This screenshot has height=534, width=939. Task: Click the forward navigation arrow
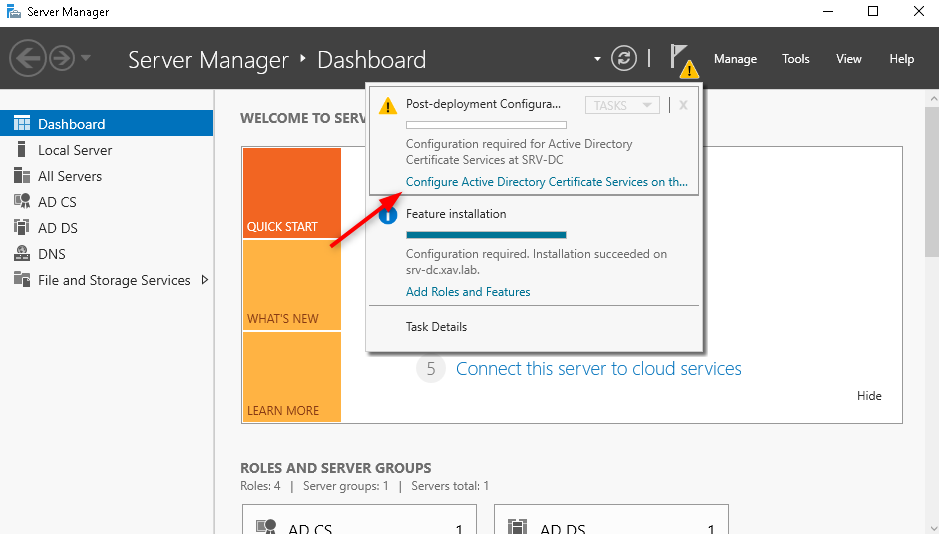[x=62, y=58]
